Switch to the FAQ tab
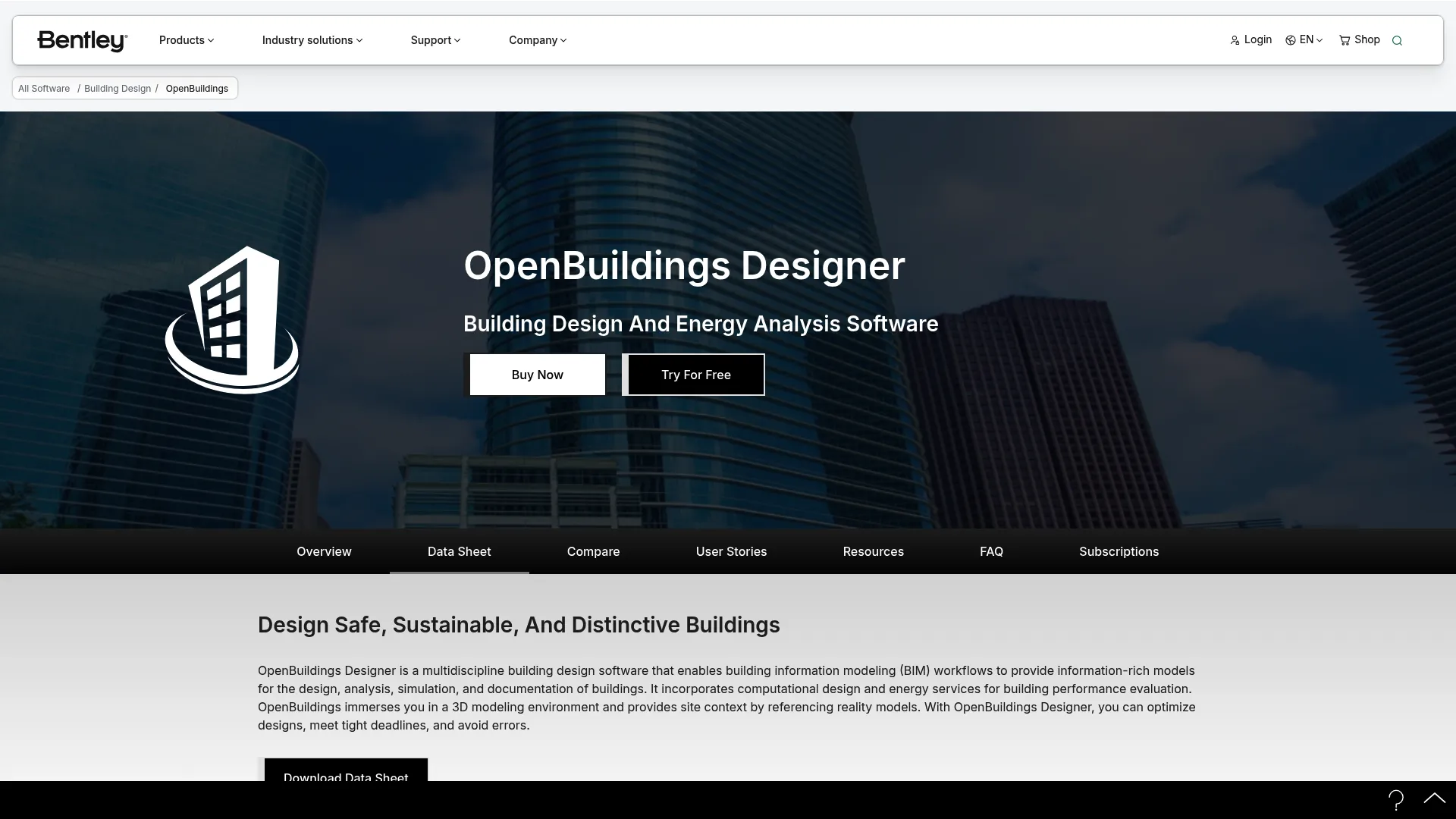Screen dimensions: 1456x819 [991, 551]
